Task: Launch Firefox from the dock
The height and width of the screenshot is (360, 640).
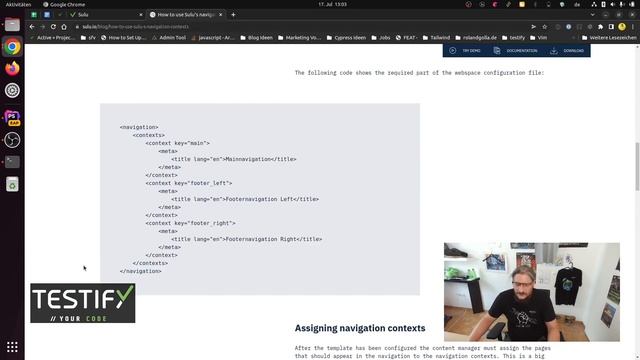Action: 12,68
